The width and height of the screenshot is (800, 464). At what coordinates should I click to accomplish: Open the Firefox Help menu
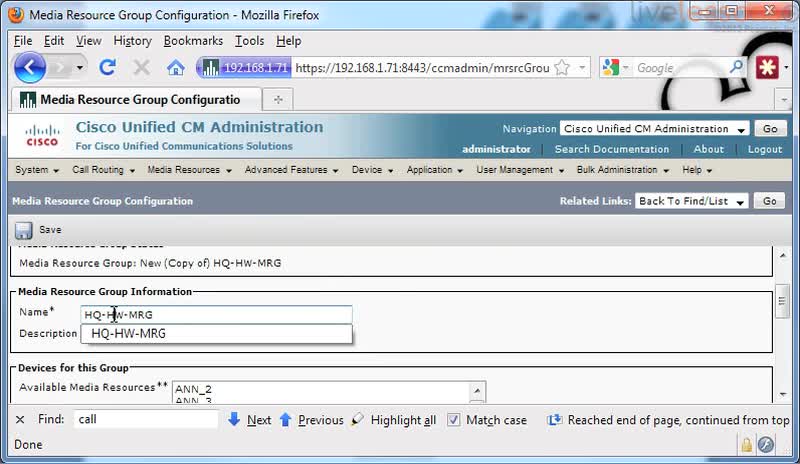(288, 41)
